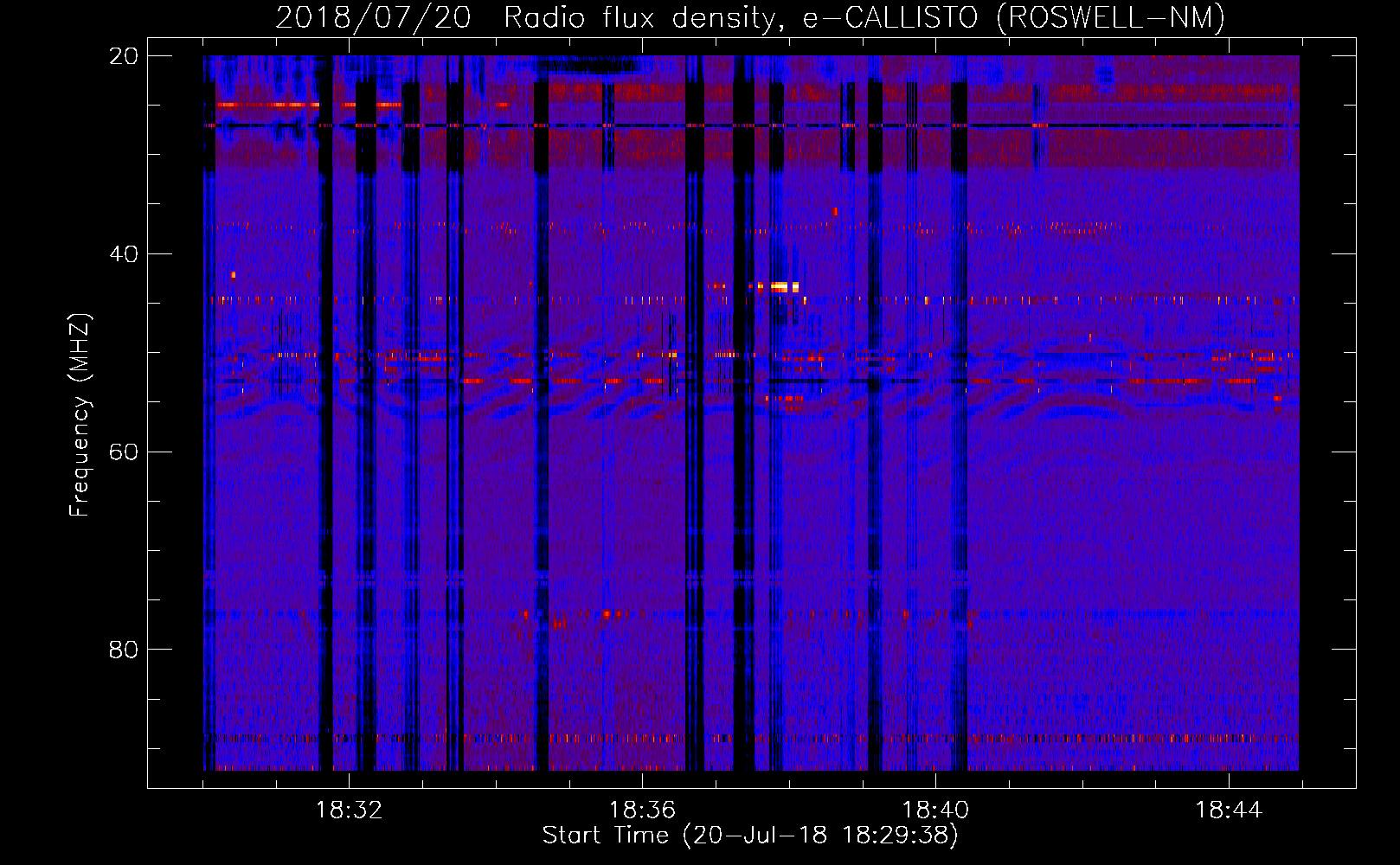Image resolution: width=1400 pixels, height=865 pixels.
Task: Click the 18:36 time tick label
Action: (642, 811)
